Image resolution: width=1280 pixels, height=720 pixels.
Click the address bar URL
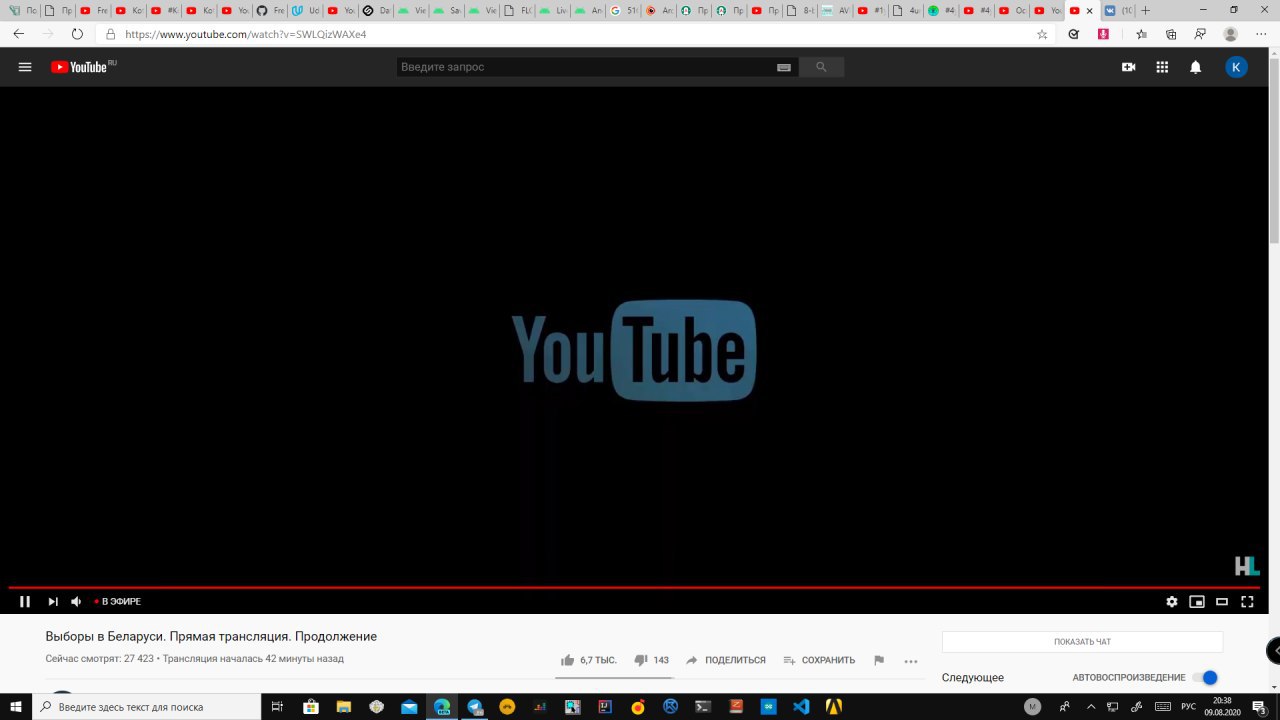click(x=246, y=34)
